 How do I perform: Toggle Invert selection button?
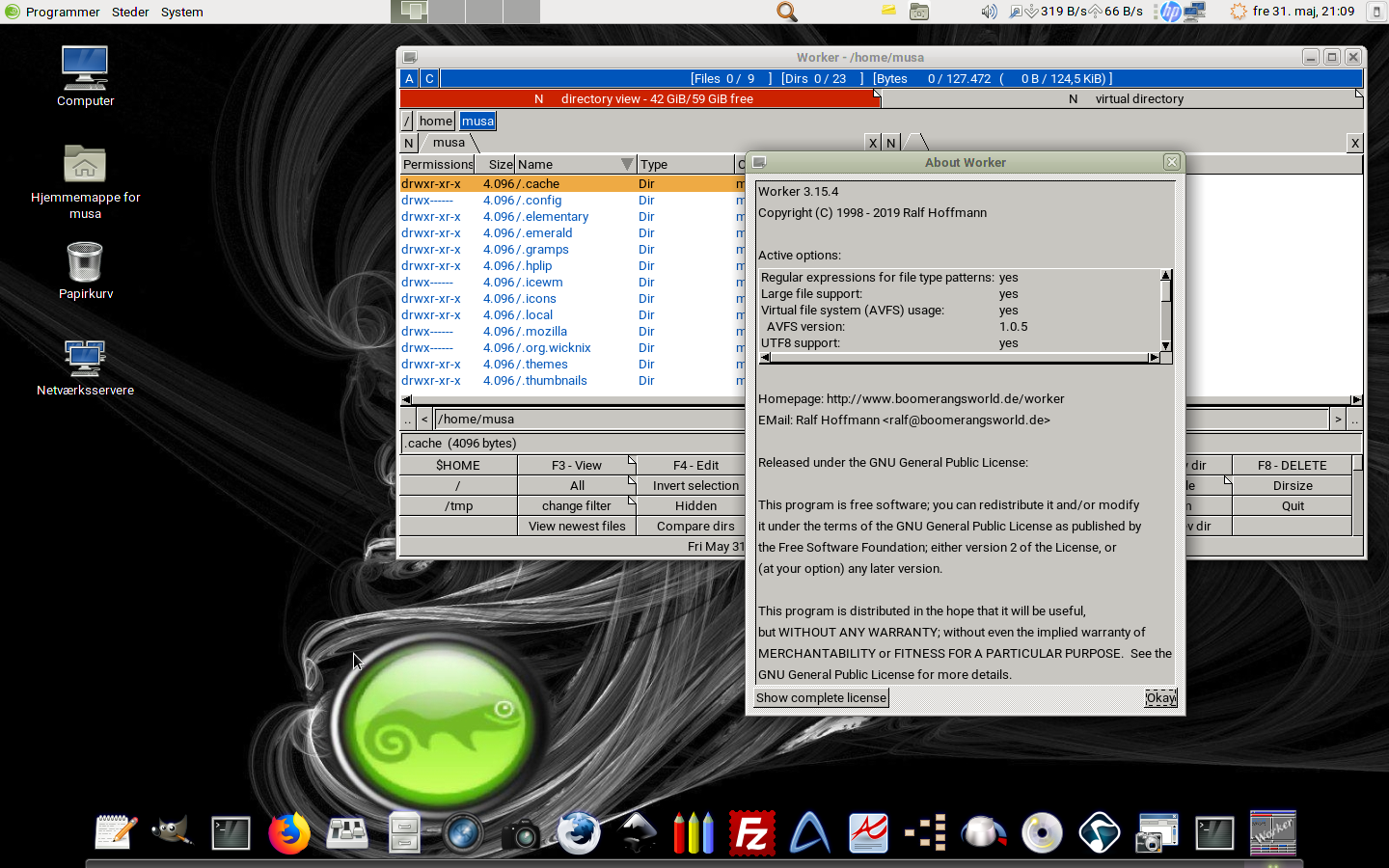[695, 486]
